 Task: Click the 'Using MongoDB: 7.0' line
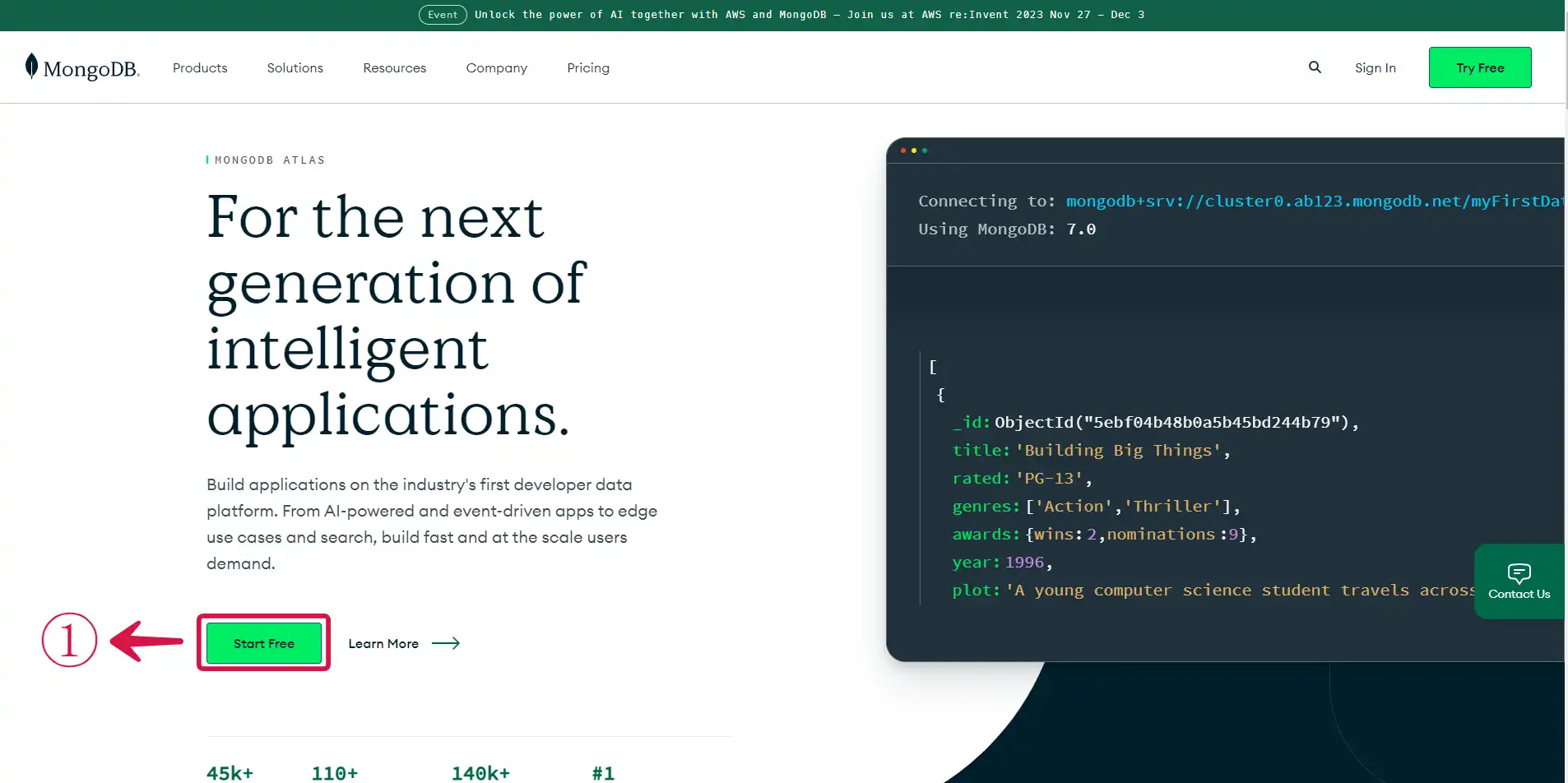pos(1007,229)
